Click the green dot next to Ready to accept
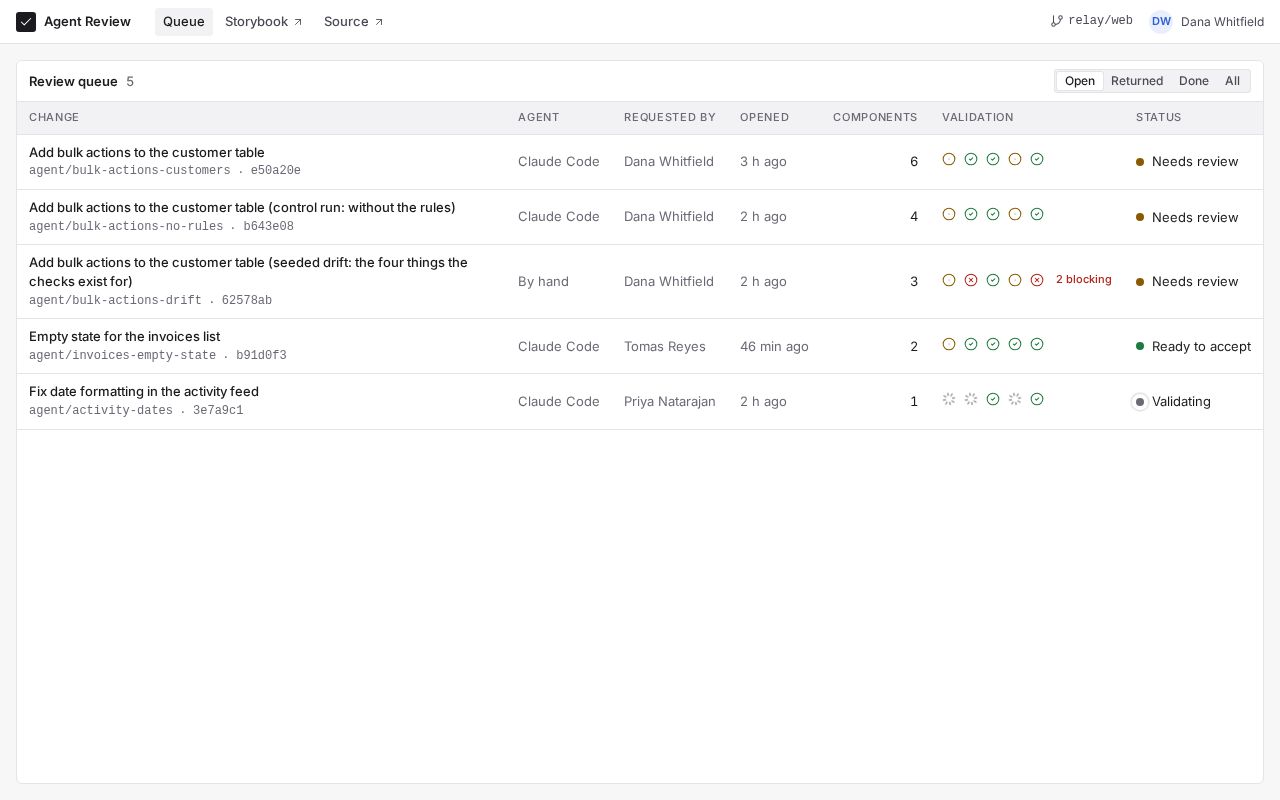Viewport: 1280px width, 800px height. pyautogui.click(x=1140, y=347)
